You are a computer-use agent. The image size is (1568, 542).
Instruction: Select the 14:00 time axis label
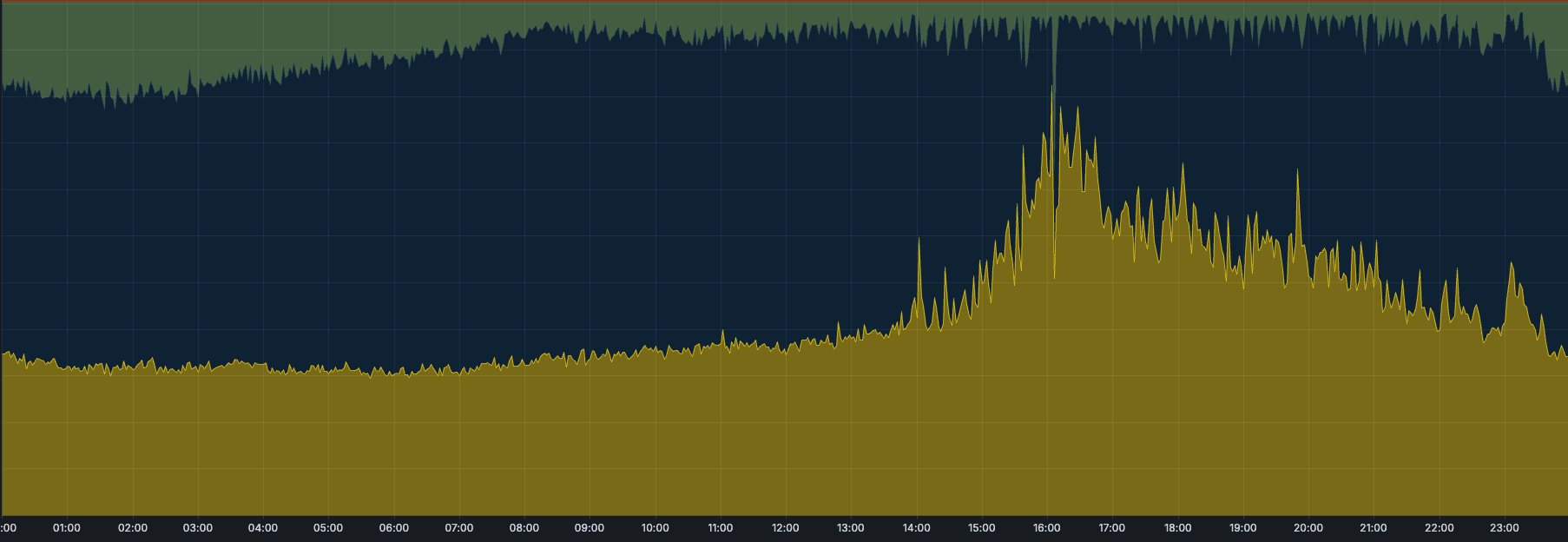[916, 528]
